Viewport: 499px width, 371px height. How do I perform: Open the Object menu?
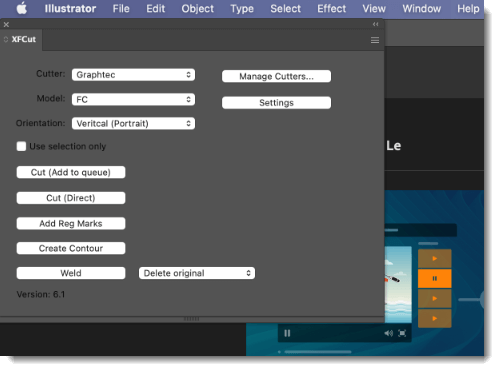198,9
